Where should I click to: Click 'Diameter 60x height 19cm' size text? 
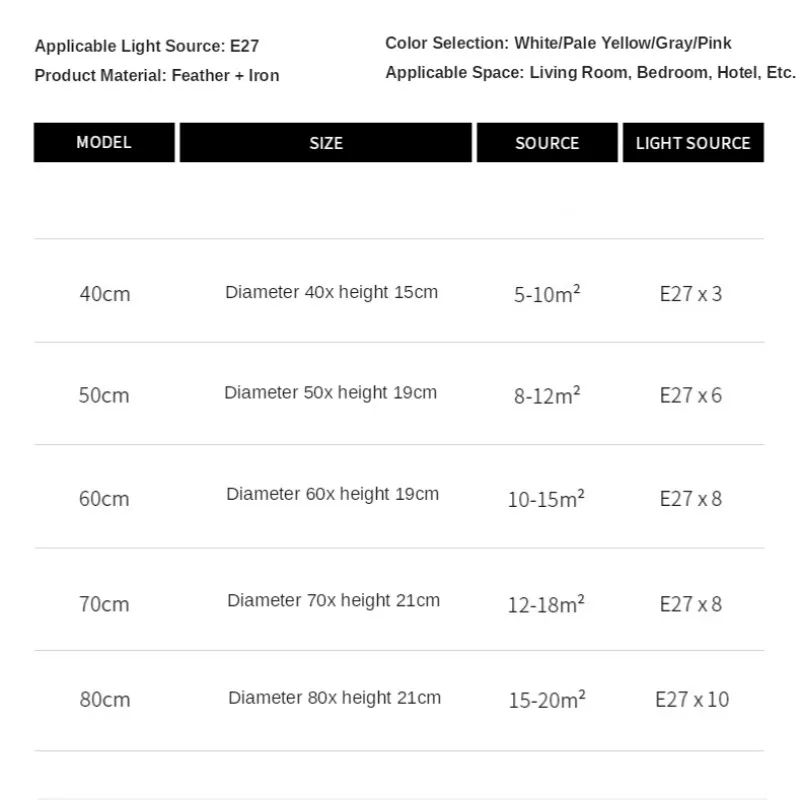click(332, 494)
